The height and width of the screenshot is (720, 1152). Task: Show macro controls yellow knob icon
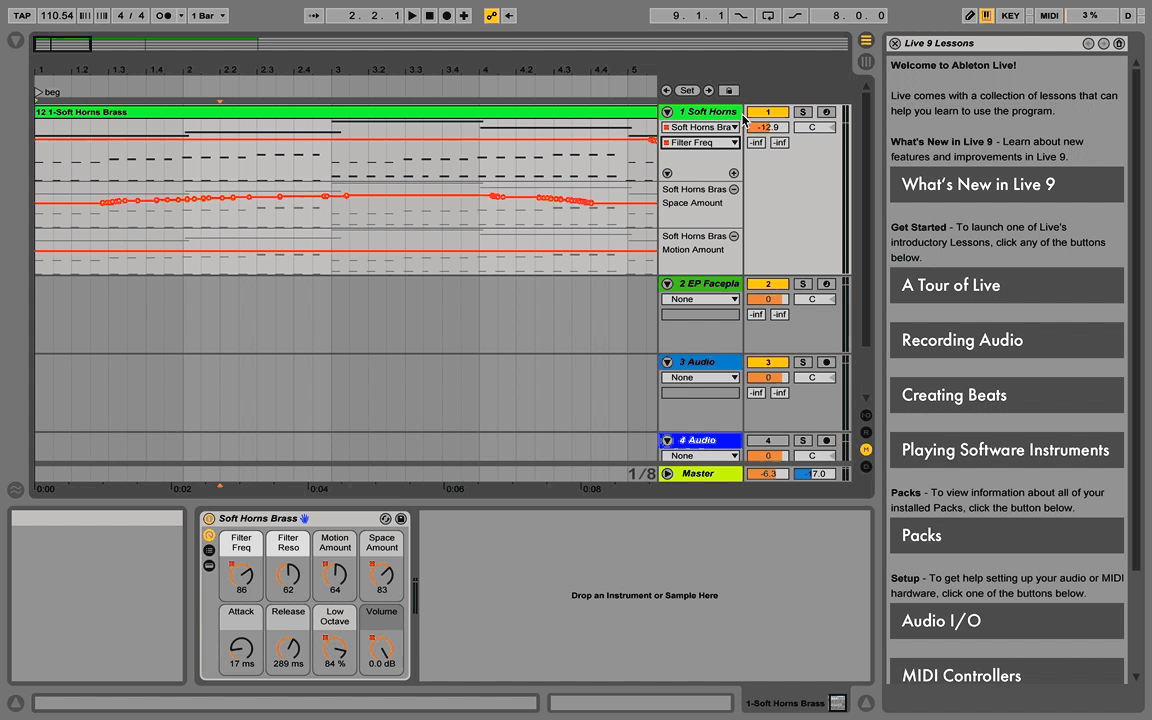coord(209,536)
